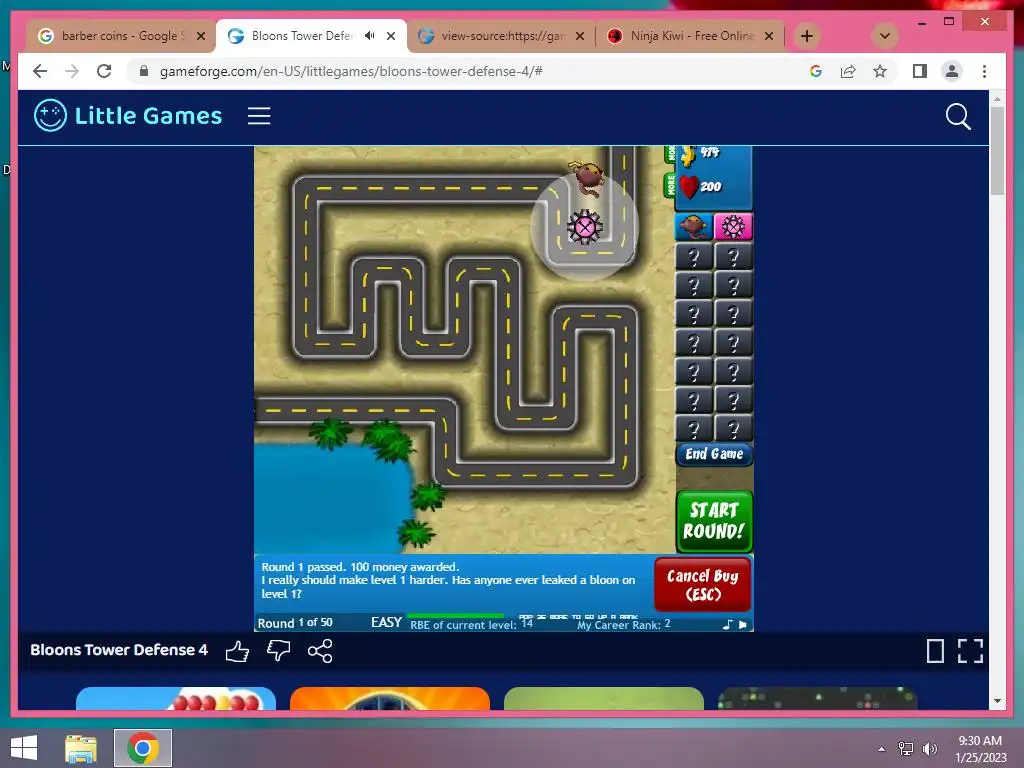Click the scrollbar down arrow
1024x768 pixels.
997,701
